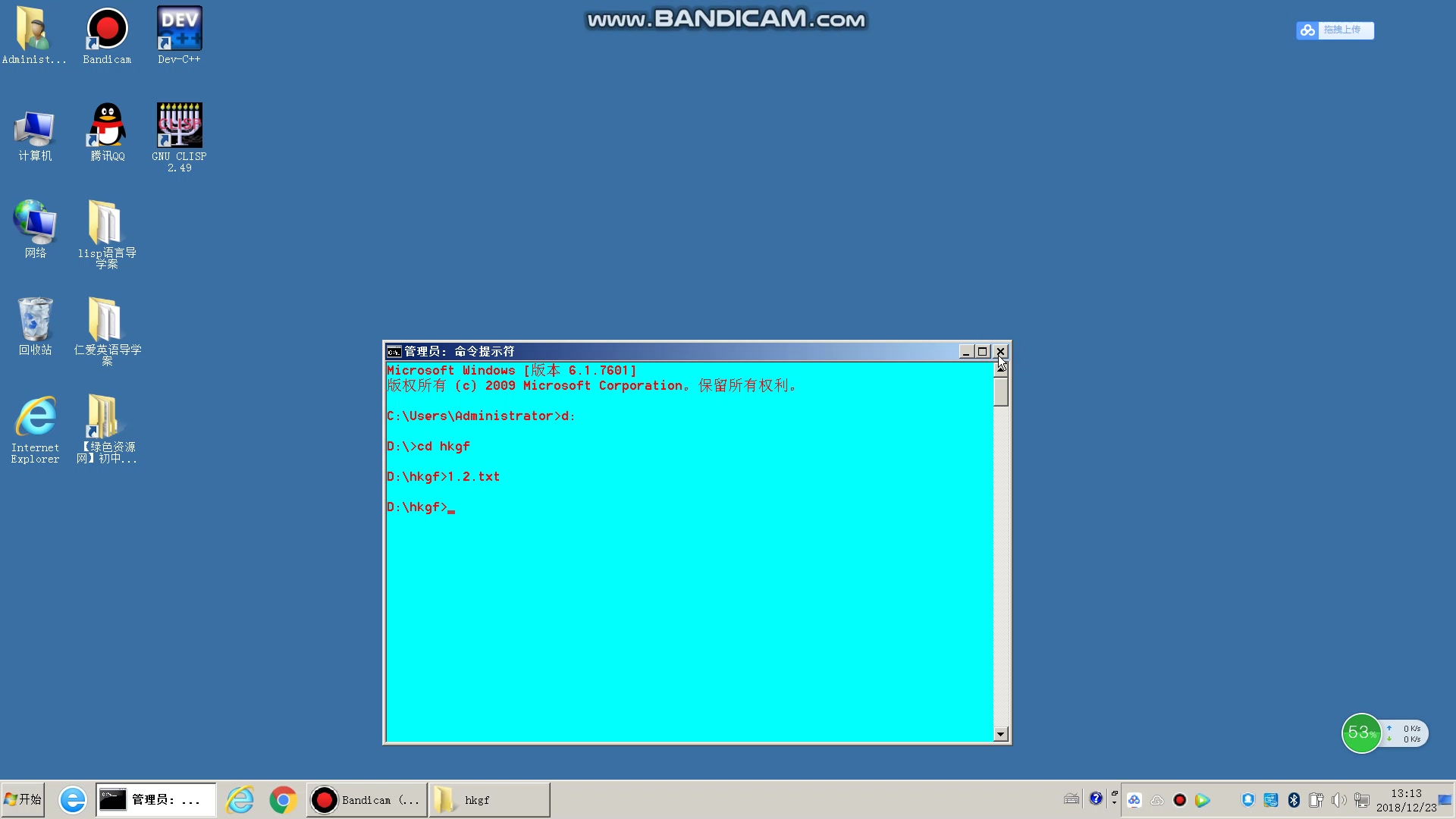Open the clock showing 13:13

1406,800
